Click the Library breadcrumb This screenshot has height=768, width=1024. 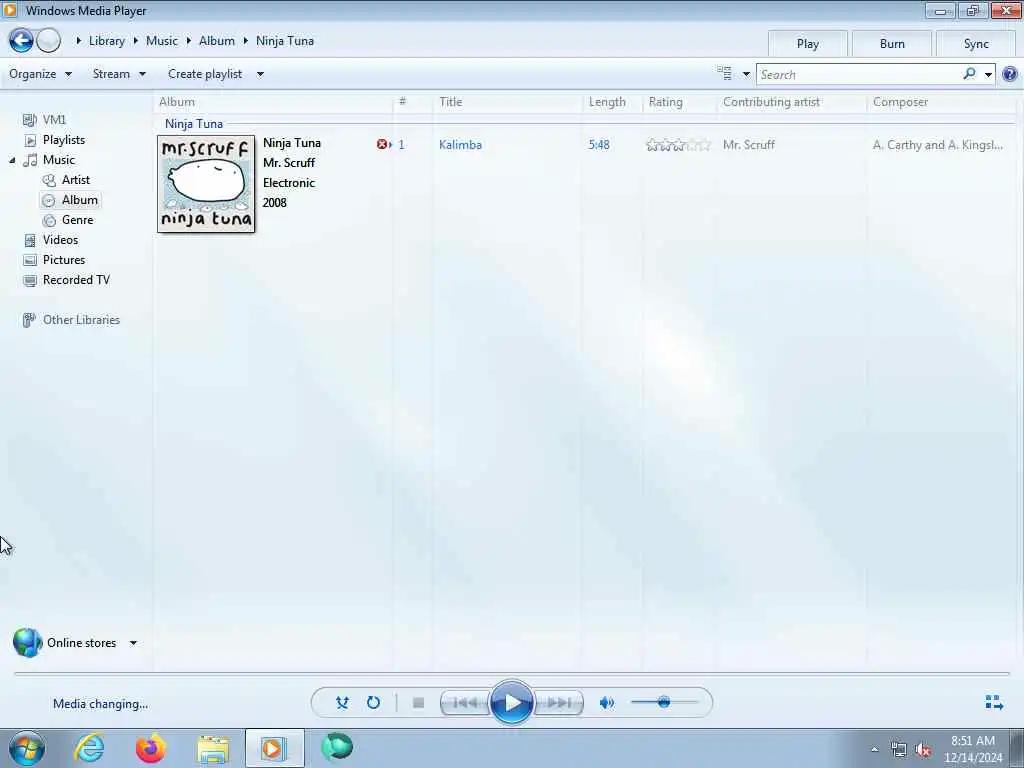(106, 40)
